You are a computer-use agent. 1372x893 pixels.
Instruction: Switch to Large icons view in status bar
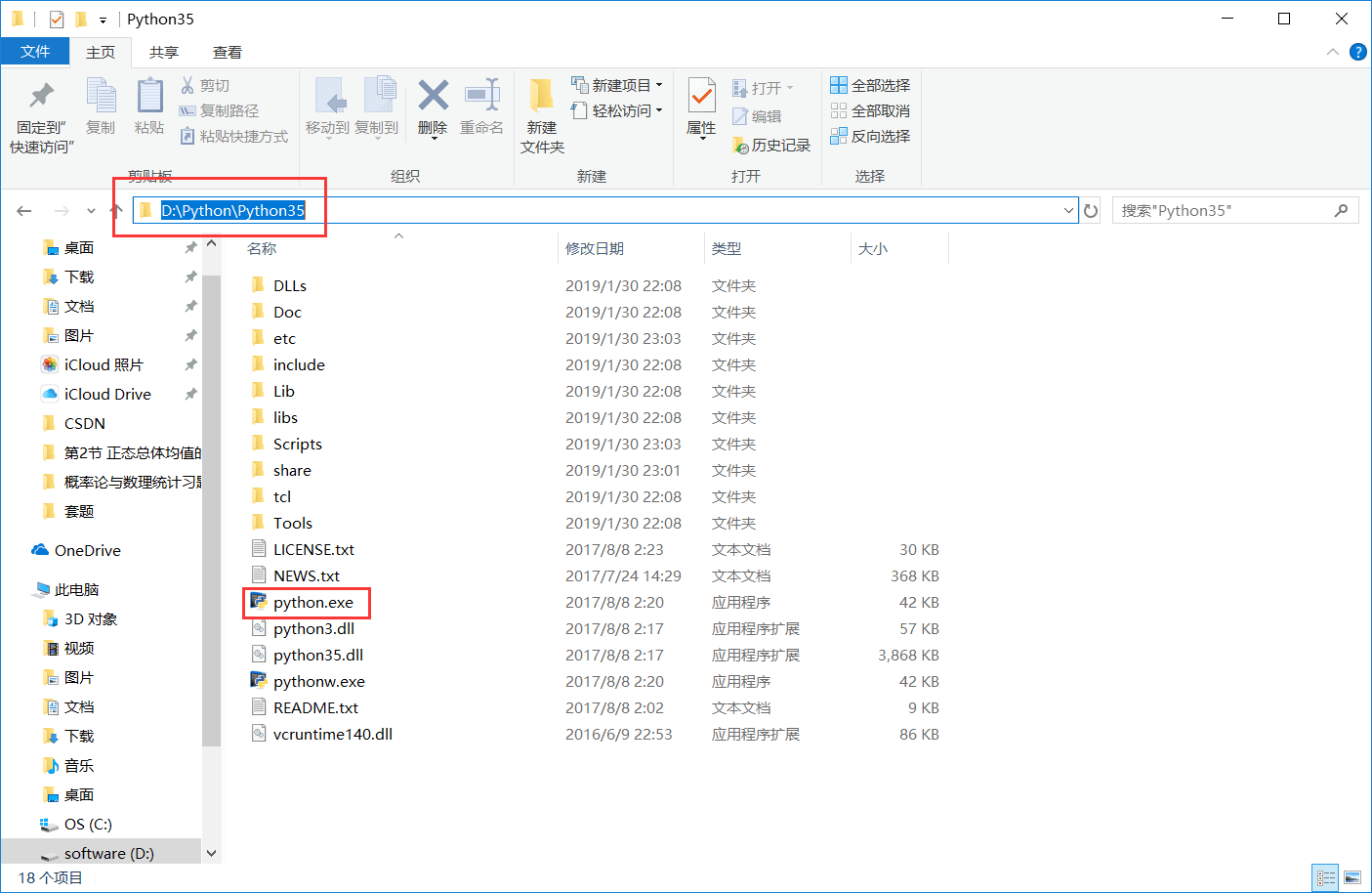click(1352, 877)
